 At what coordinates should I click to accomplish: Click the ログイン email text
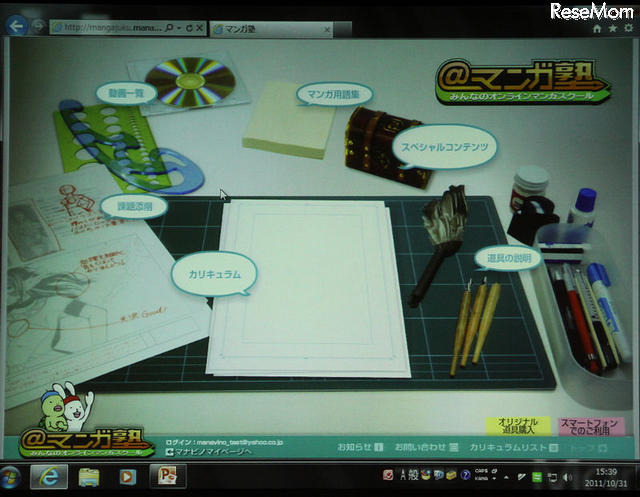point(224,442)
